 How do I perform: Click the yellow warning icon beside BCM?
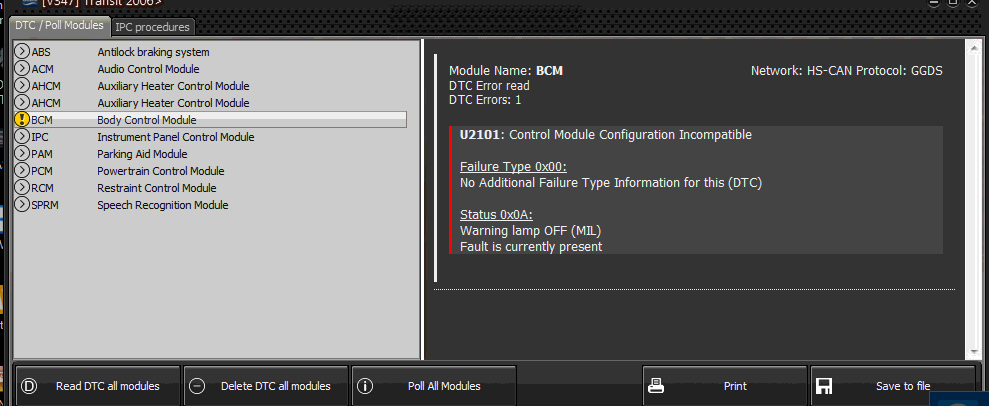(22, 120)
